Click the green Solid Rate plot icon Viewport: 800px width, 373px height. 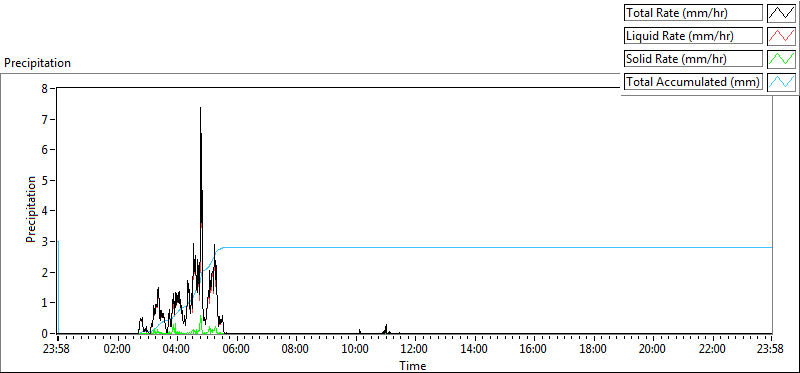coord(781,59)
